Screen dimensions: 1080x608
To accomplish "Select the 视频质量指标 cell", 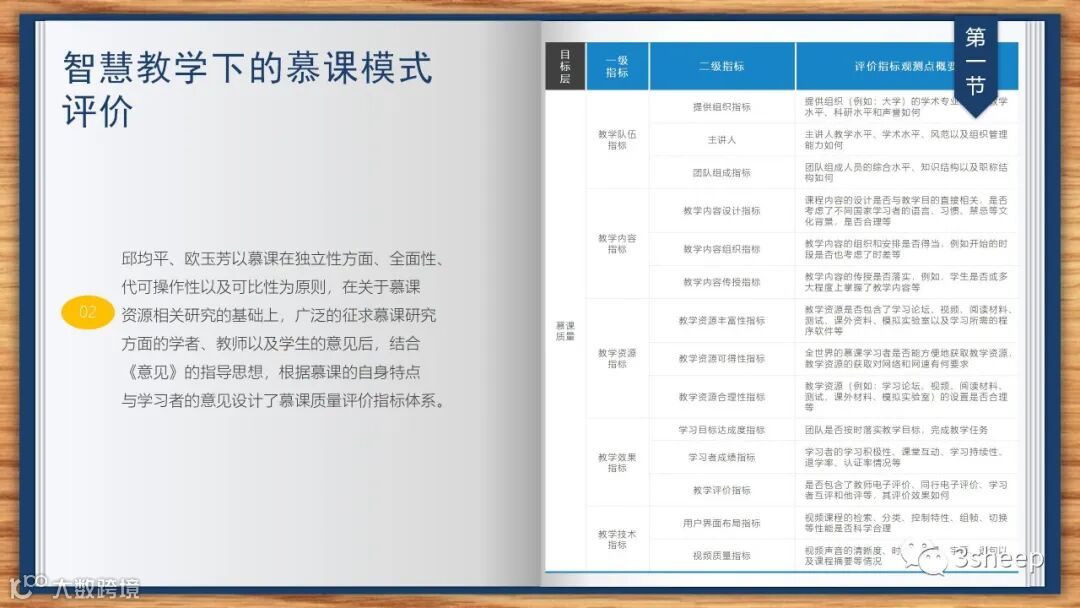I will [722, 556].
